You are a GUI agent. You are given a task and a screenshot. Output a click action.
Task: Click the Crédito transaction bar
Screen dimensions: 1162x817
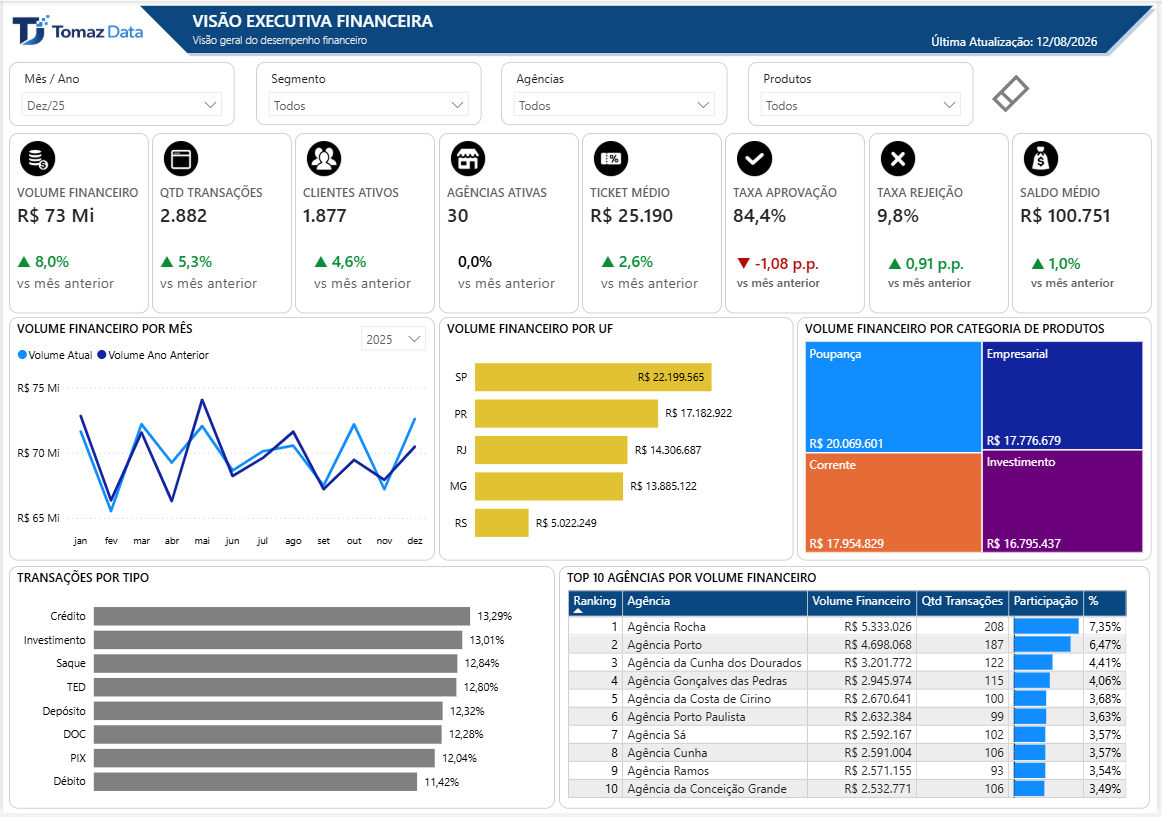(x=282, y=616)
